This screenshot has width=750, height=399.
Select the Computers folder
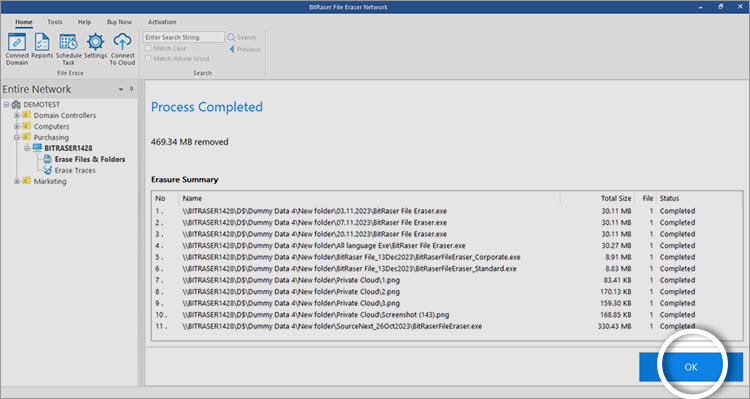point(51,126)
